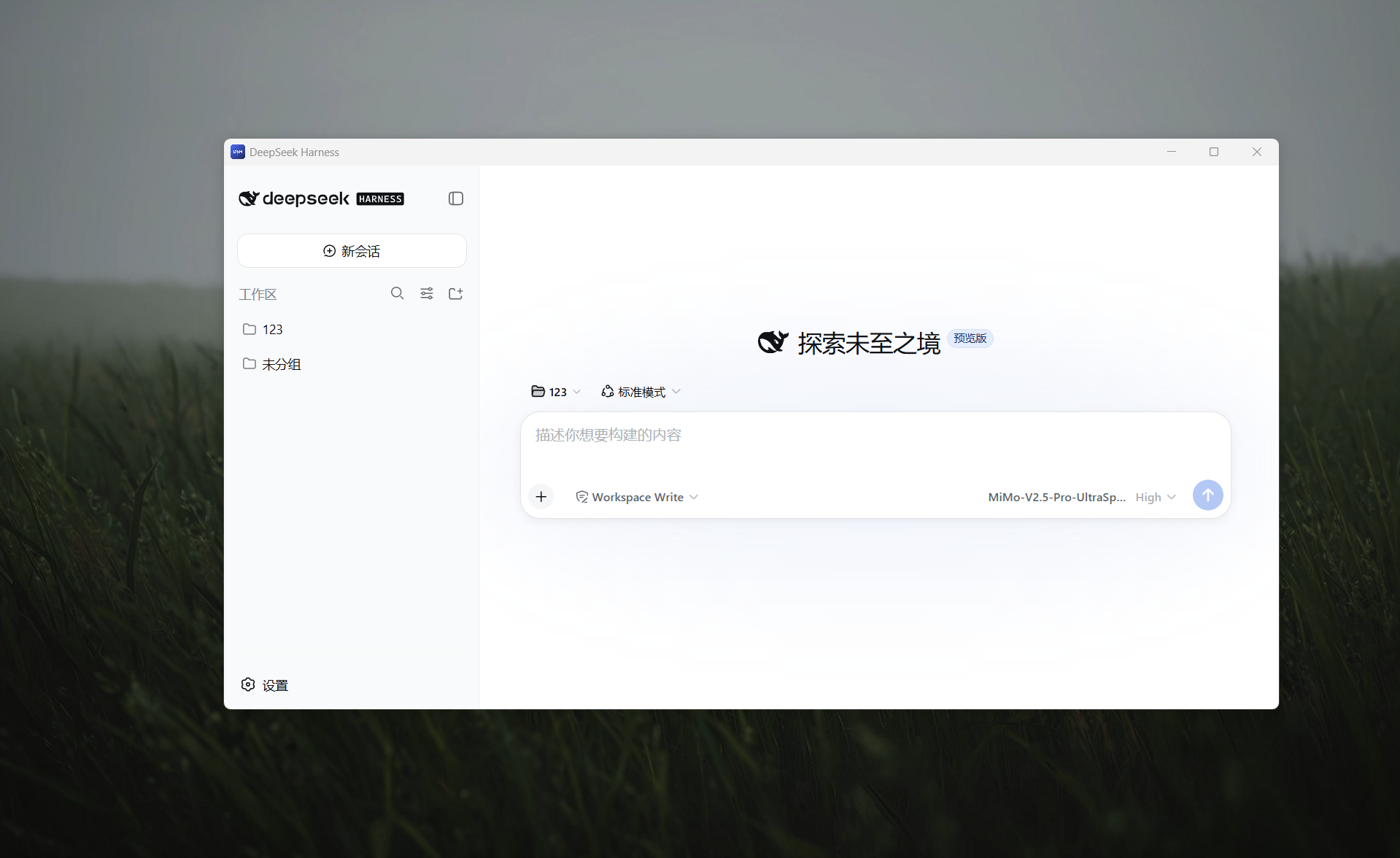Maximize the DeepSeek Harness window
The width and height of the screenshot is (1400, 858).
1214,152
